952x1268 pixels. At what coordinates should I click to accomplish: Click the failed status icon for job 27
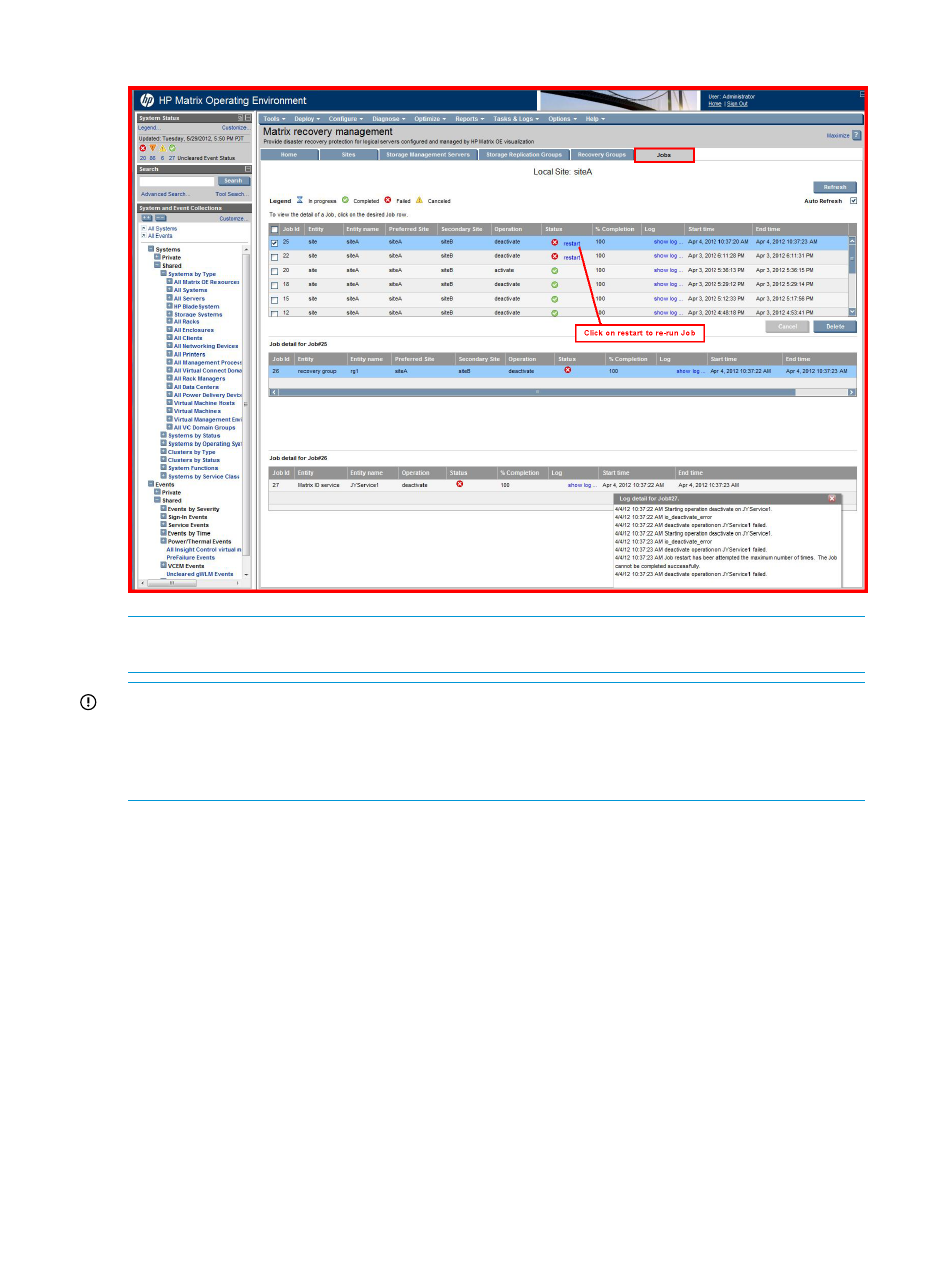point(460,484)
